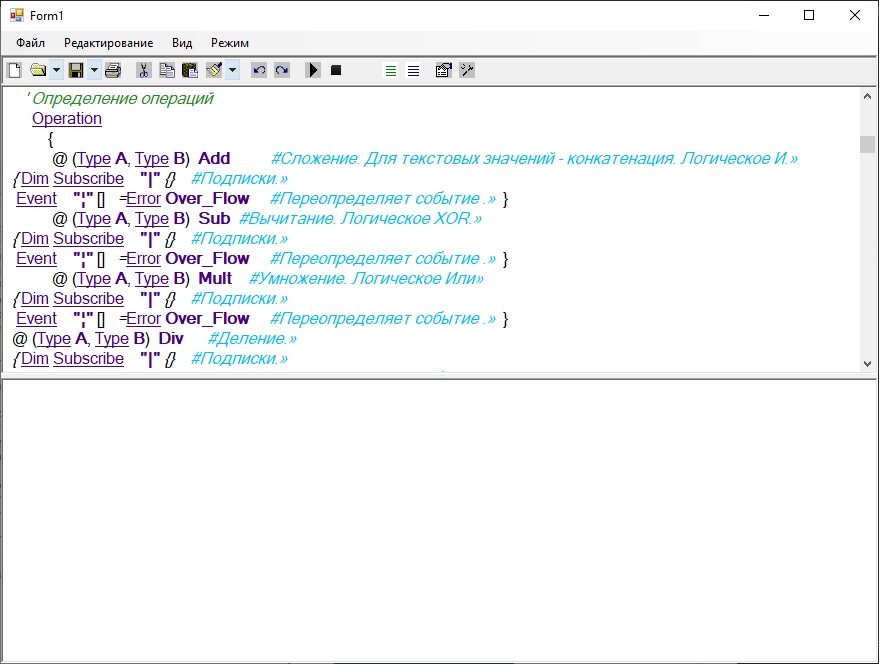The height and width of the screenshot is (664, 881).
Task: Open the Режим menu
Action: [x=230, y=43]
